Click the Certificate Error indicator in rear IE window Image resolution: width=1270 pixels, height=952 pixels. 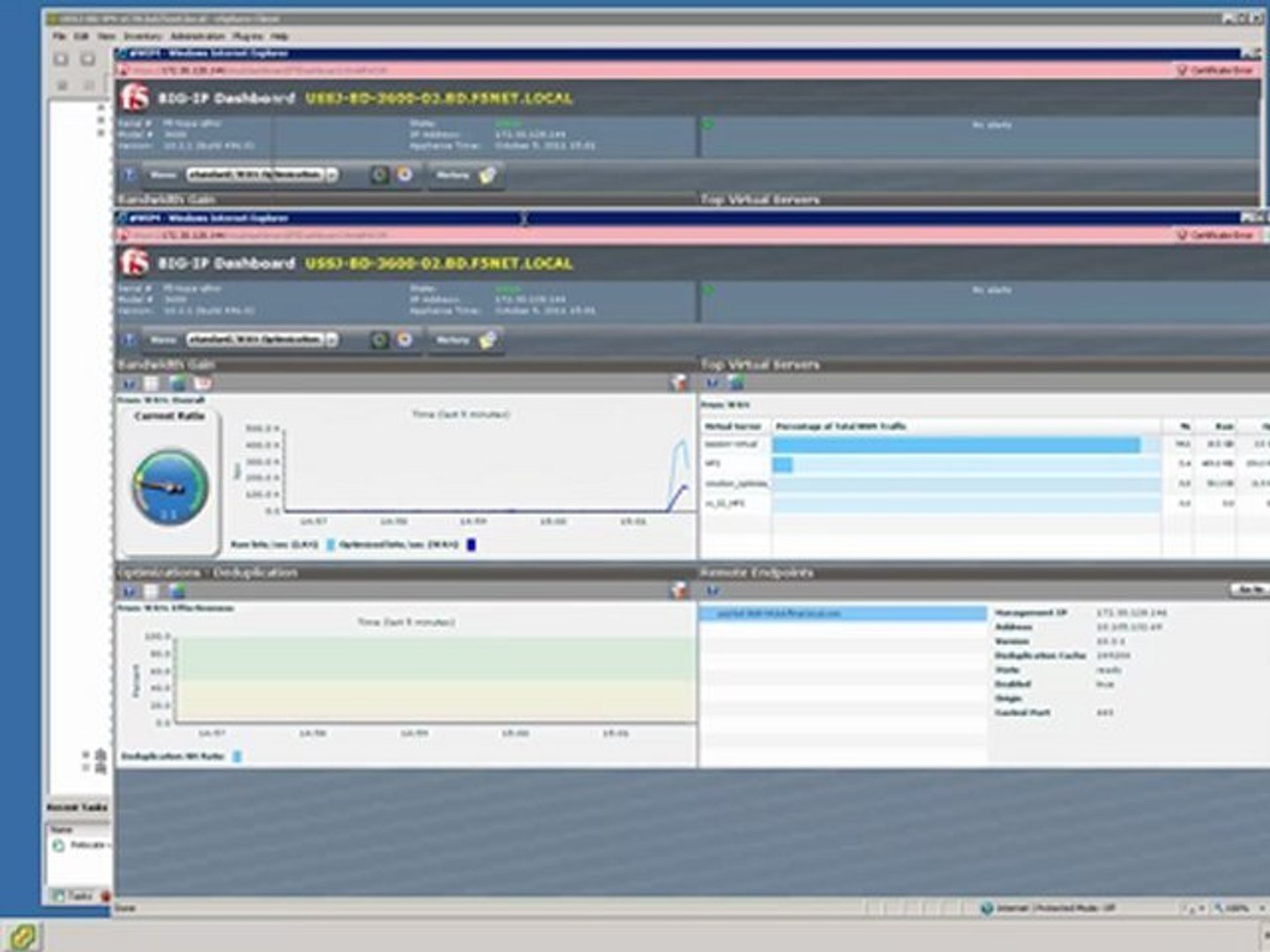[x=1214, y=71]
